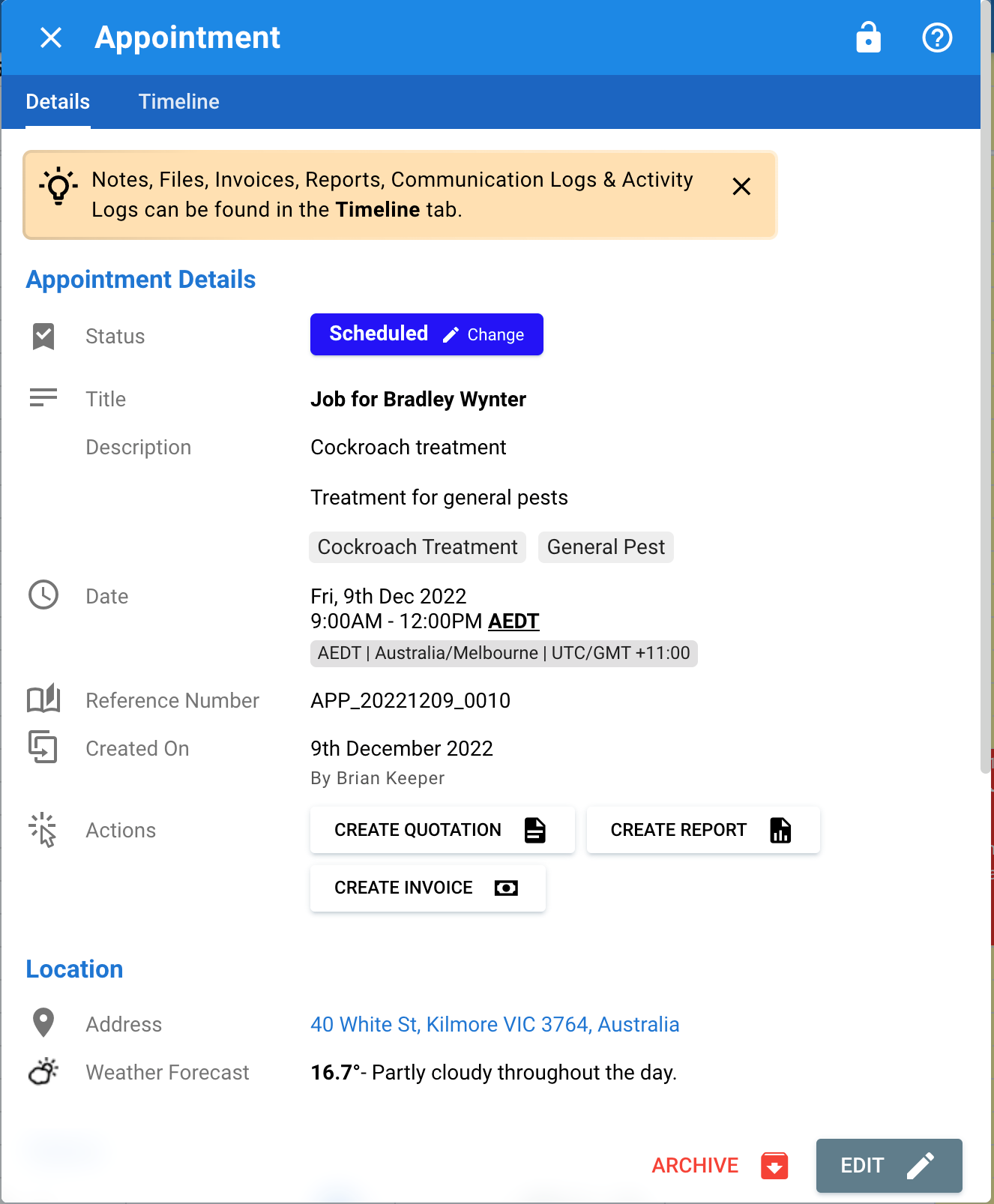
Task: Click the lock icon in header
Action: (x=868, y=37)
